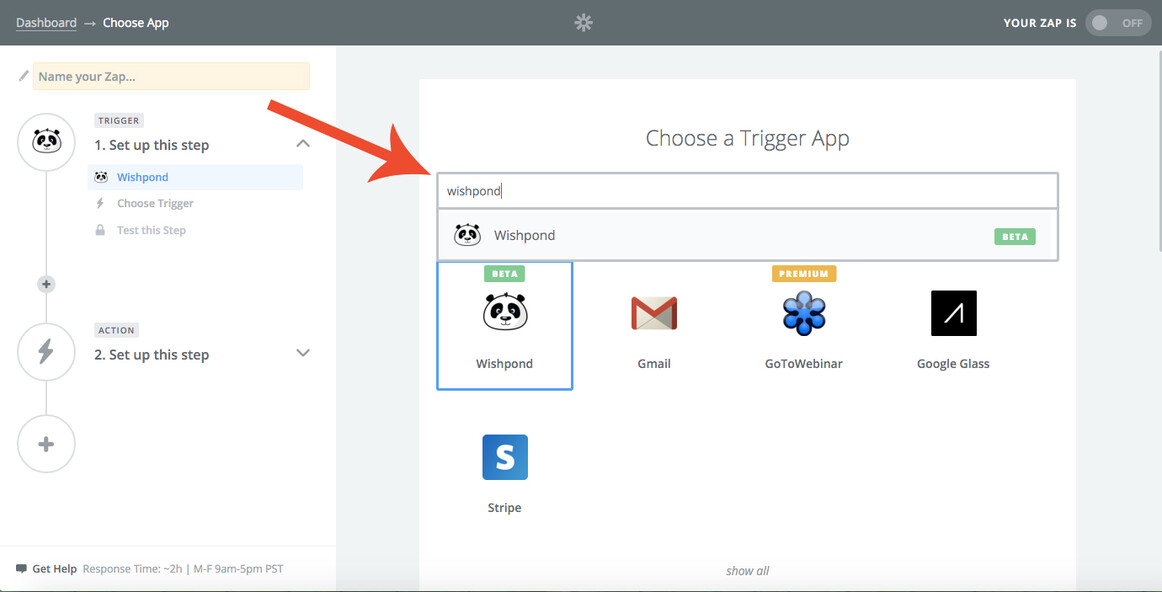Click the lock icon beside Test this Step
Viewport: 1162px width, 592px height.
(x=100, y=230)
